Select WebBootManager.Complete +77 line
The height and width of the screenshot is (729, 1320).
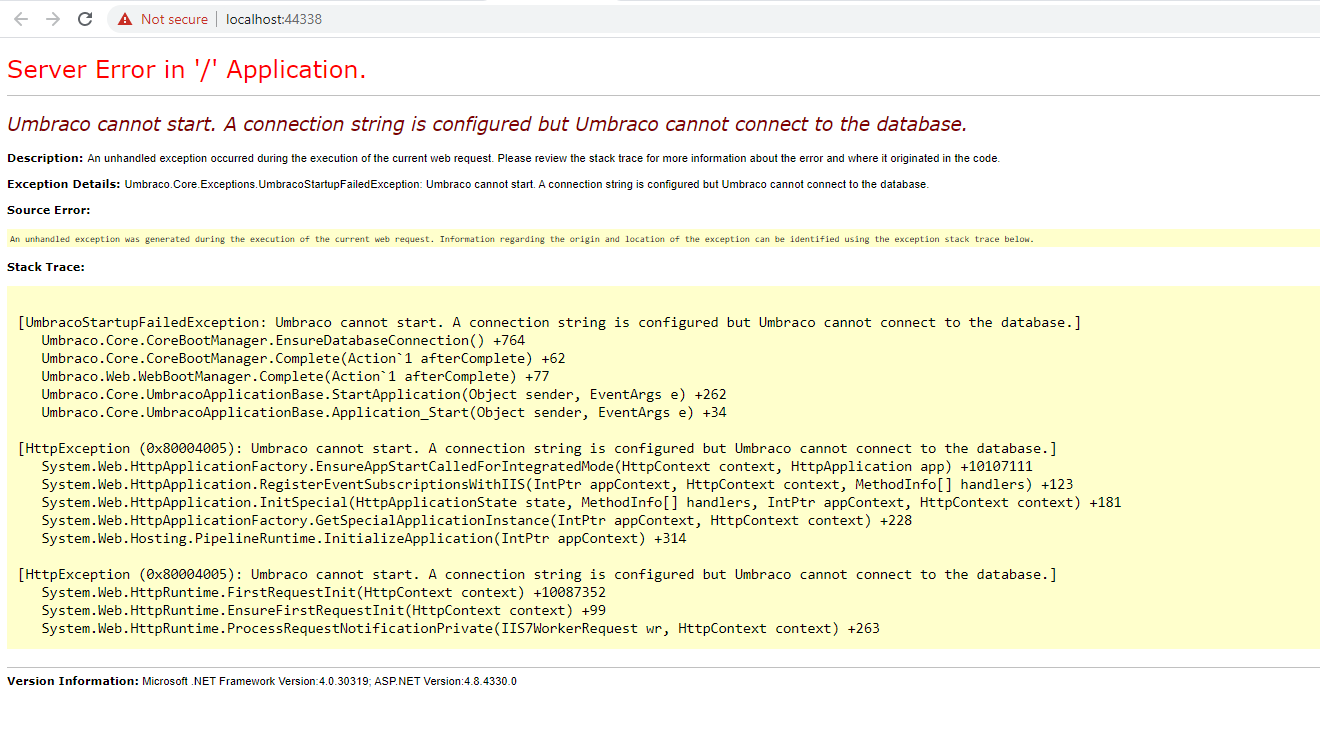(295, 376)
